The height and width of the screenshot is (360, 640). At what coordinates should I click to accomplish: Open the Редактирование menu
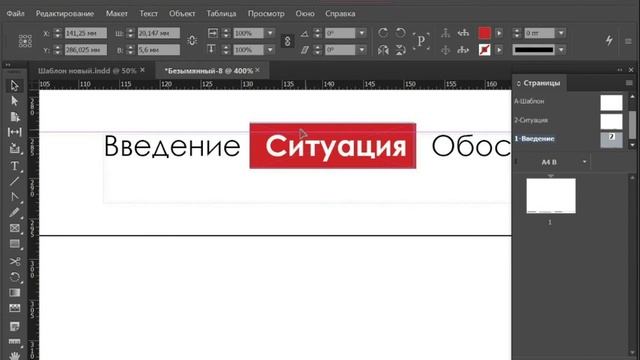click(64, 13)
